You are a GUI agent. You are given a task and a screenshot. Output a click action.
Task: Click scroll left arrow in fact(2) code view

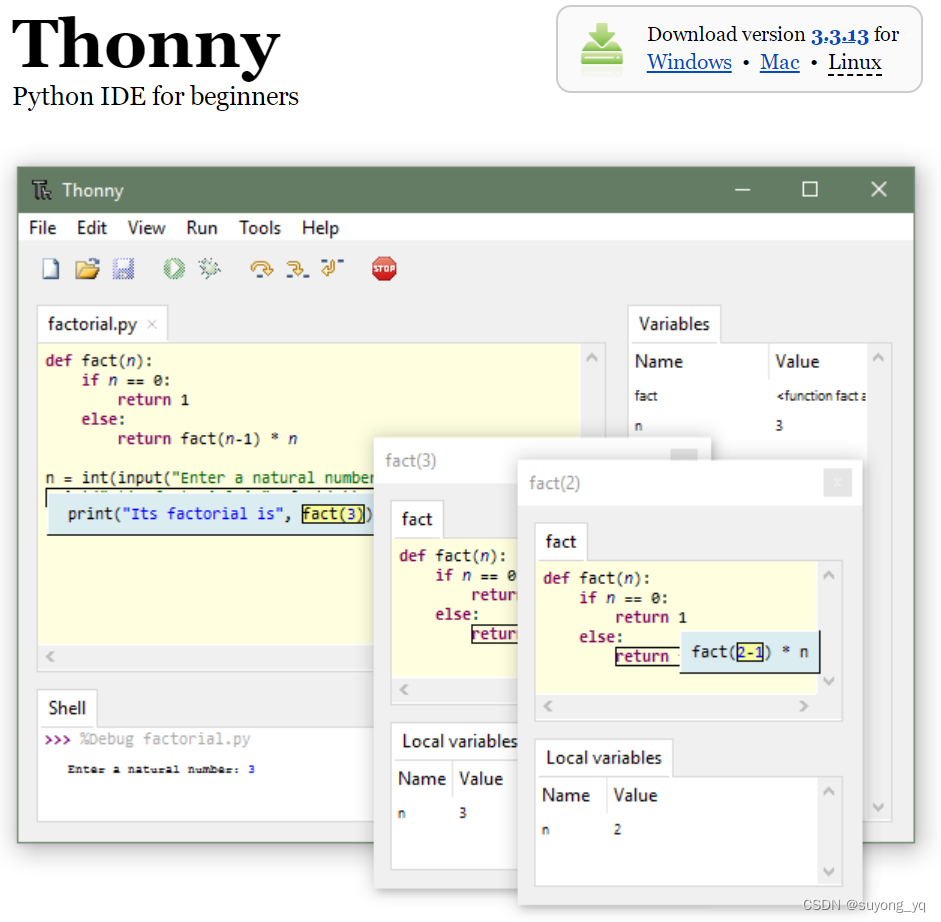pos(548,706)
